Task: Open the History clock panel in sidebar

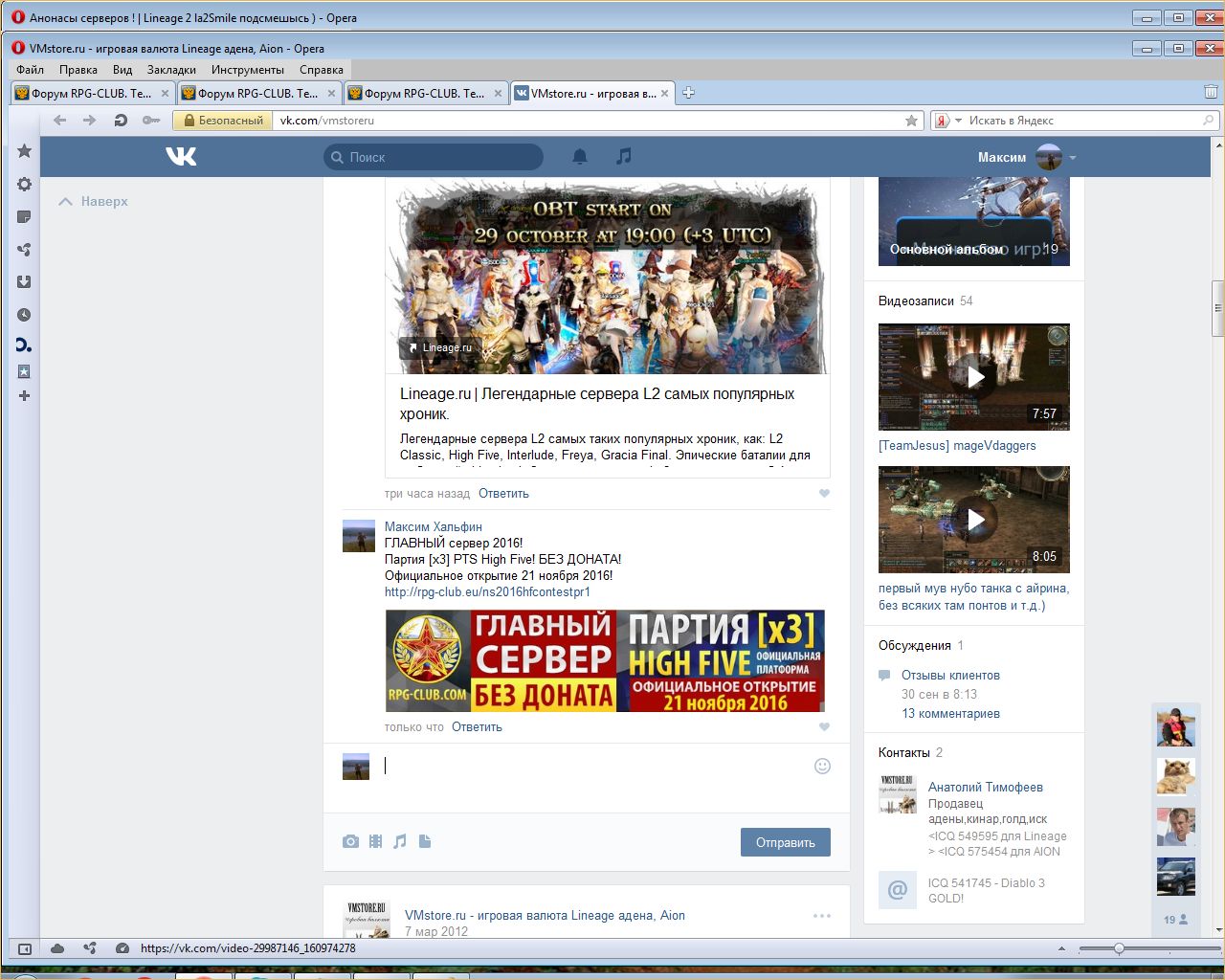Action: pos(25,315)
